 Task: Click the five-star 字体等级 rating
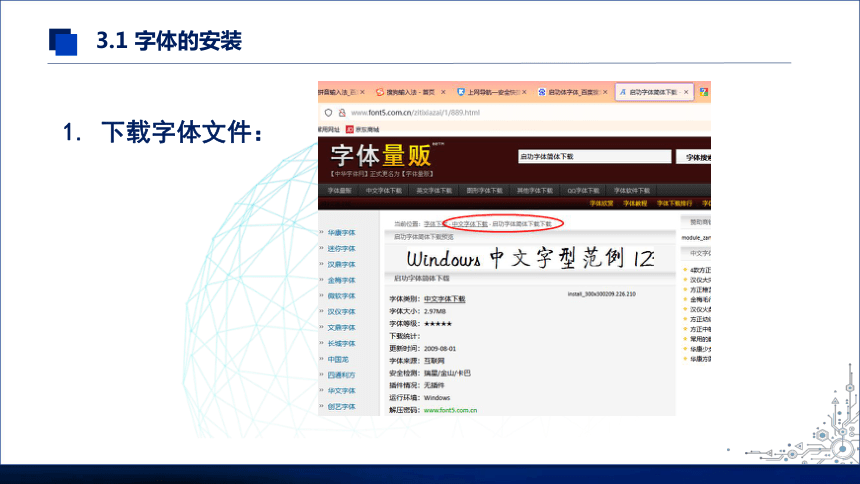click(x=438, y=324)
